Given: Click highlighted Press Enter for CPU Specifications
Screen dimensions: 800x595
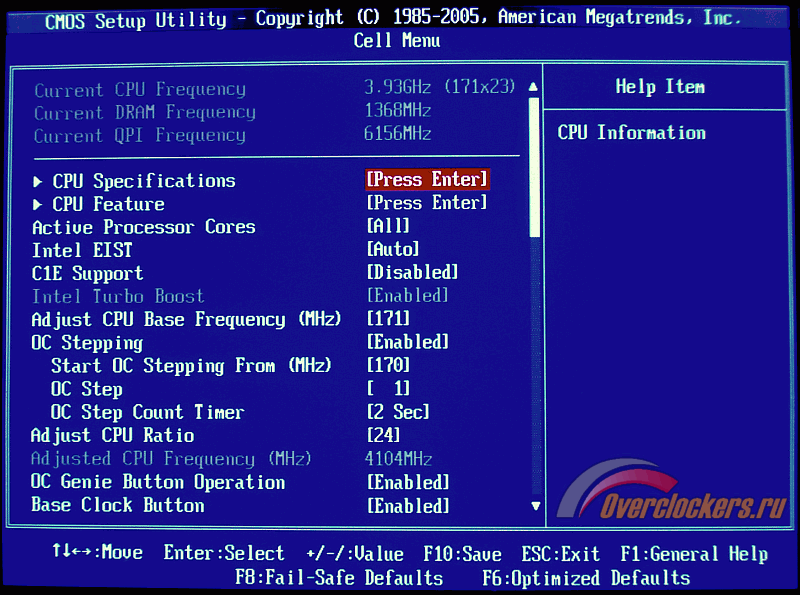Looking at the screenshot, I should [x=428, y=180].
